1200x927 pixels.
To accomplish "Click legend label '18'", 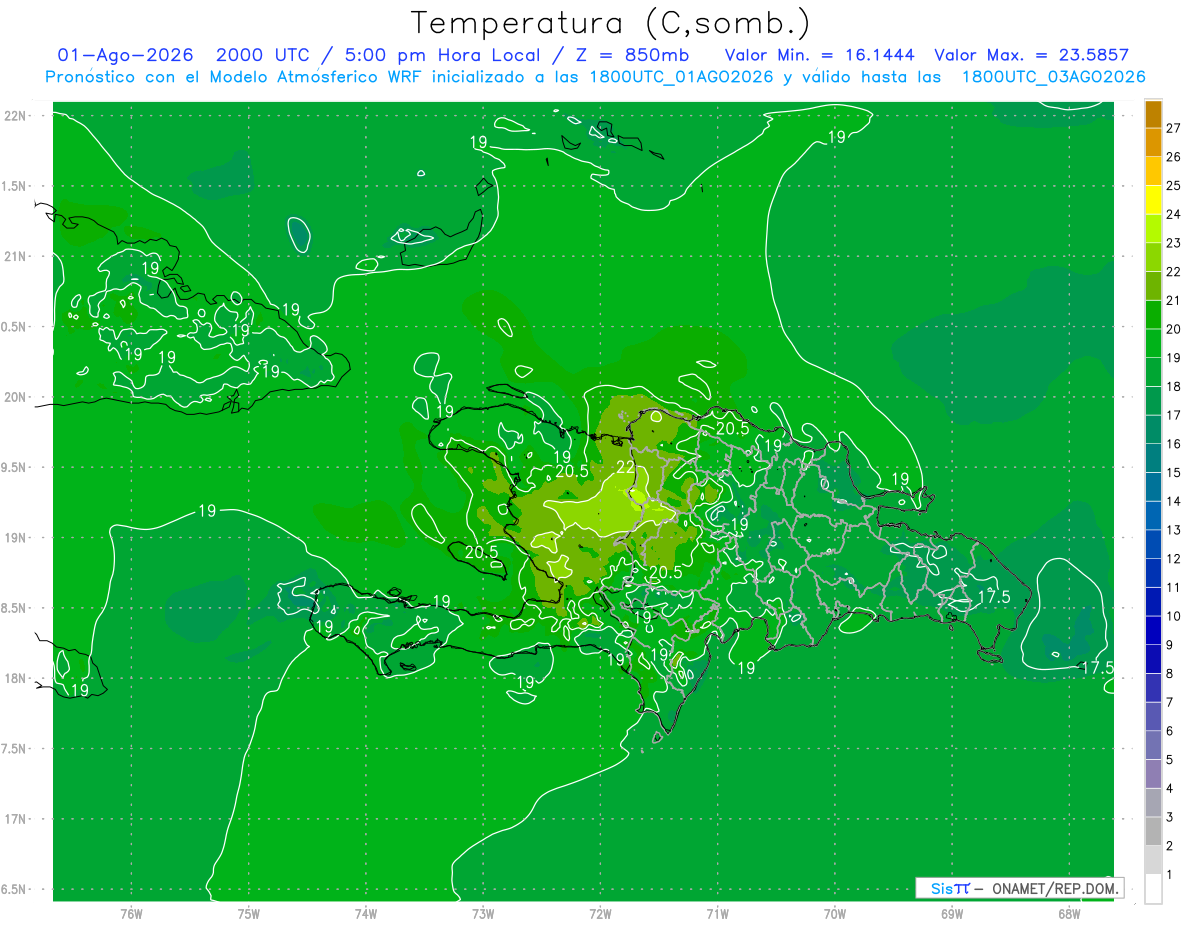I will pos(1173,386).
